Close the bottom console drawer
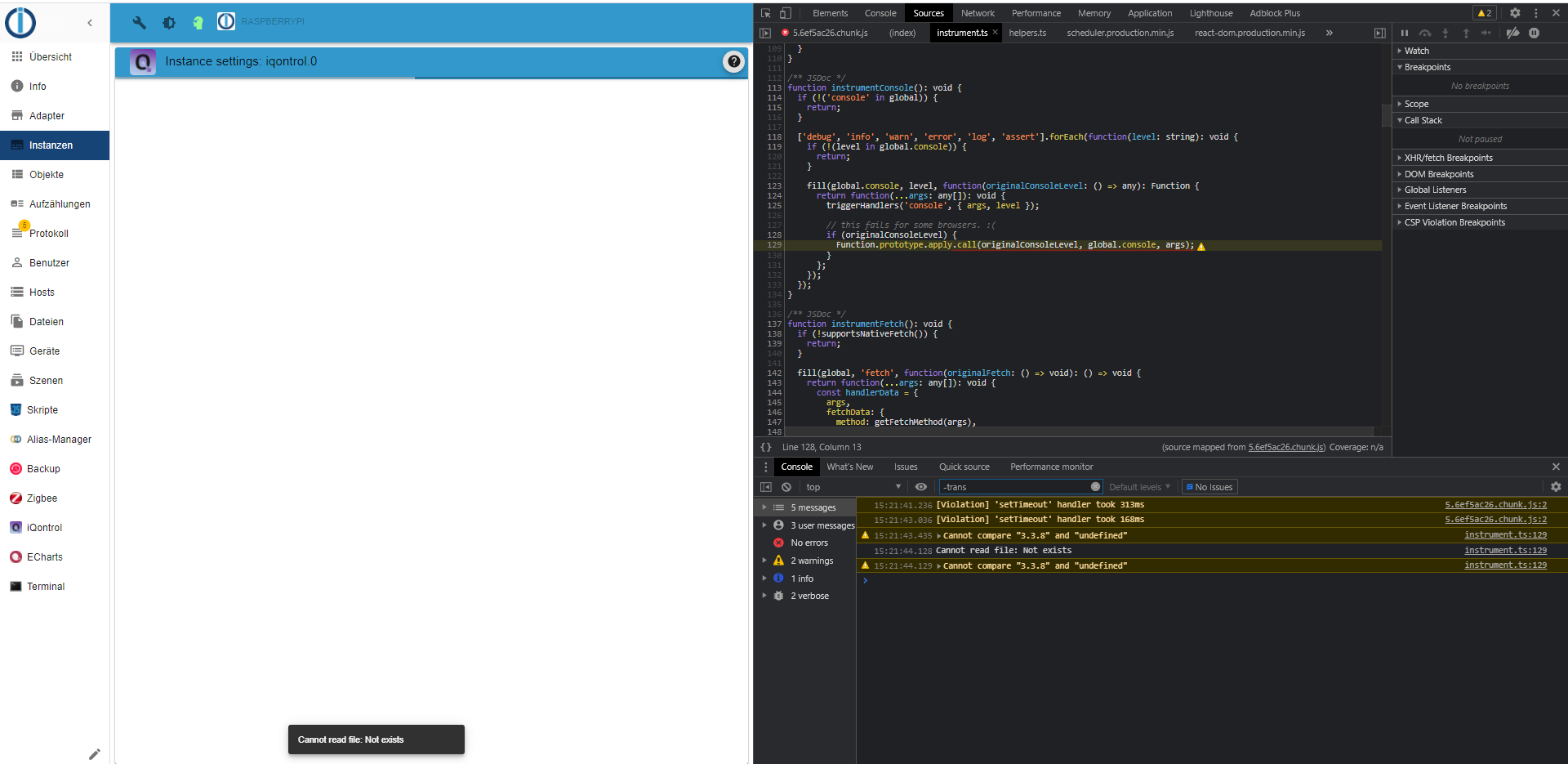Viewport: 1568px width, 764px height. [x=1556, y=467]
